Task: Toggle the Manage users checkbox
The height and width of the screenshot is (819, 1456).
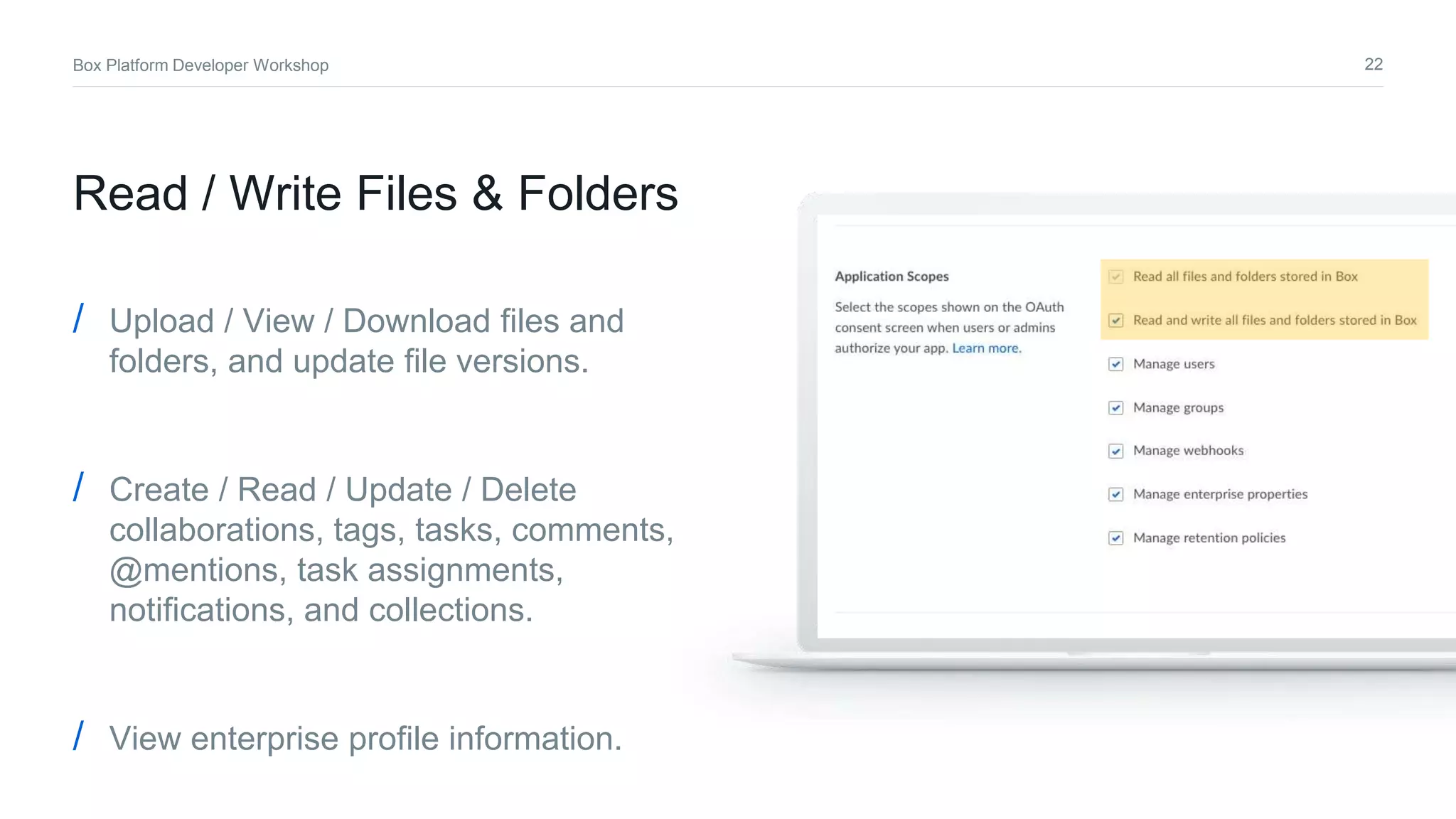Action: tap(1115, 364)
